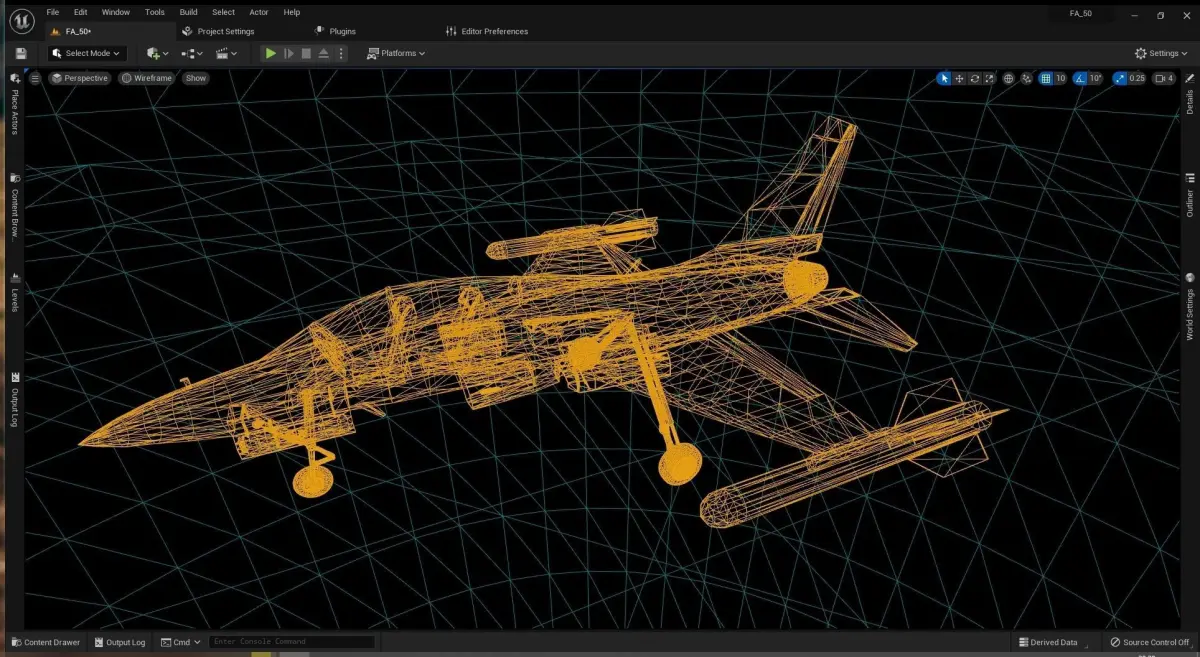Open the File menu
Viewport: 1200px width, 657px height.
pyautogui.click(x=52, y=12)
